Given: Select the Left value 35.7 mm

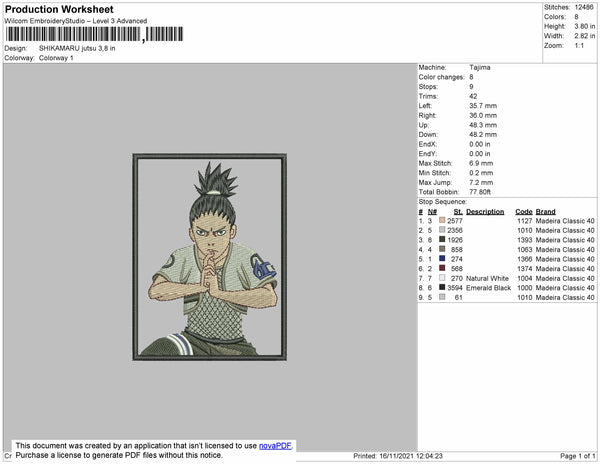Looking at the screenshot, I should [483, 106].
